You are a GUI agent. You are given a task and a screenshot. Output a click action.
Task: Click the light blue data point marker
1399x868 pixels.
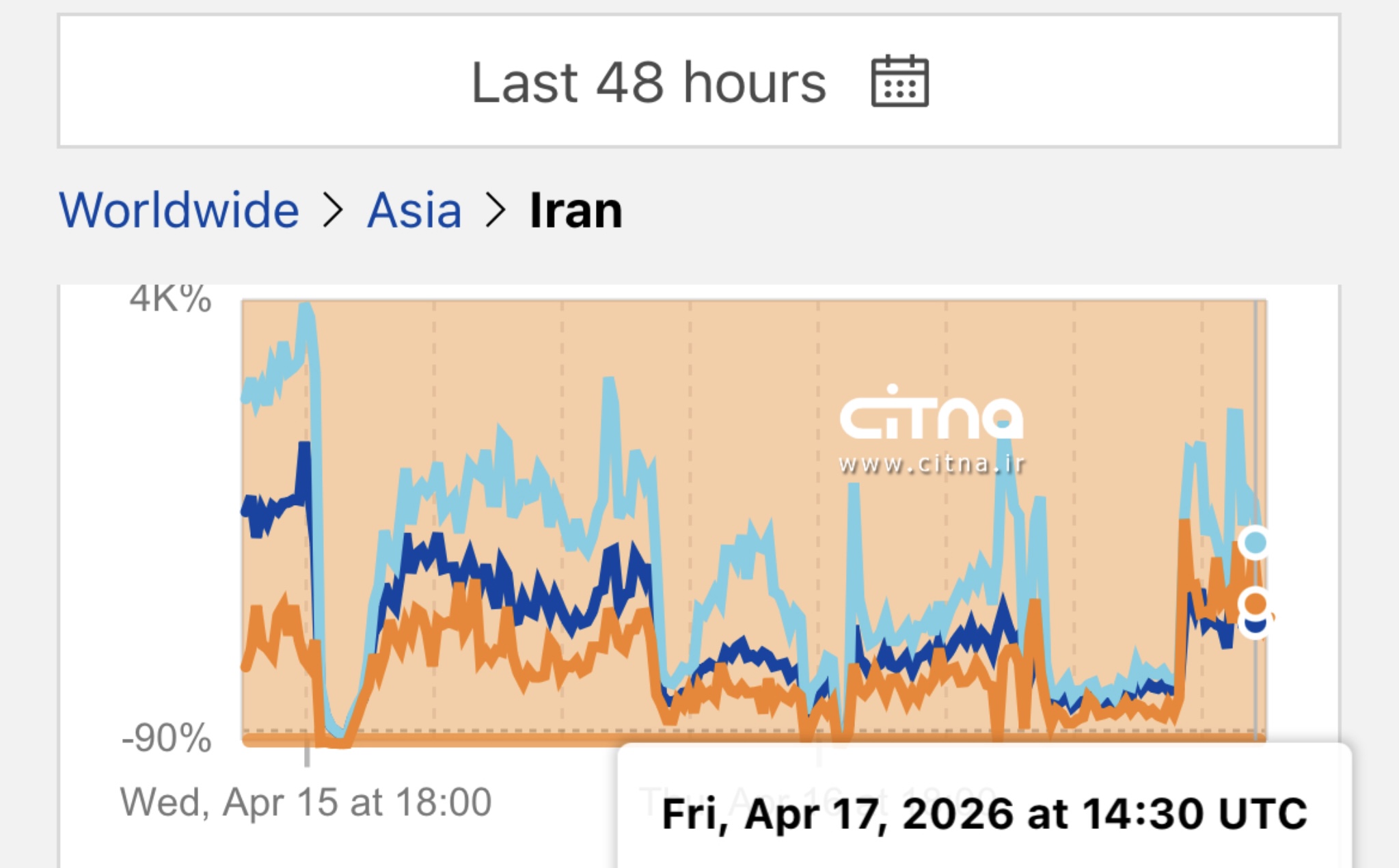[1255, 543]
